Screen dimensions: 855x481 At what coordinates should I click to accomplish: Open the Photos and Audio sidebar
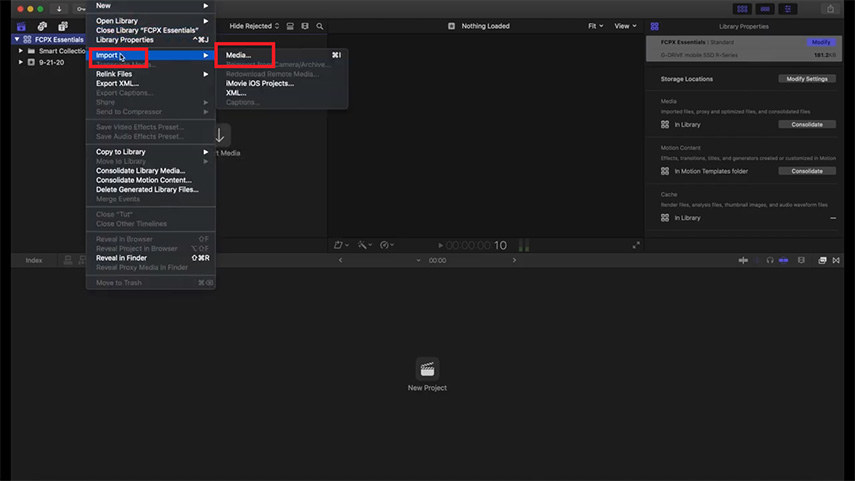pos(42,26)
